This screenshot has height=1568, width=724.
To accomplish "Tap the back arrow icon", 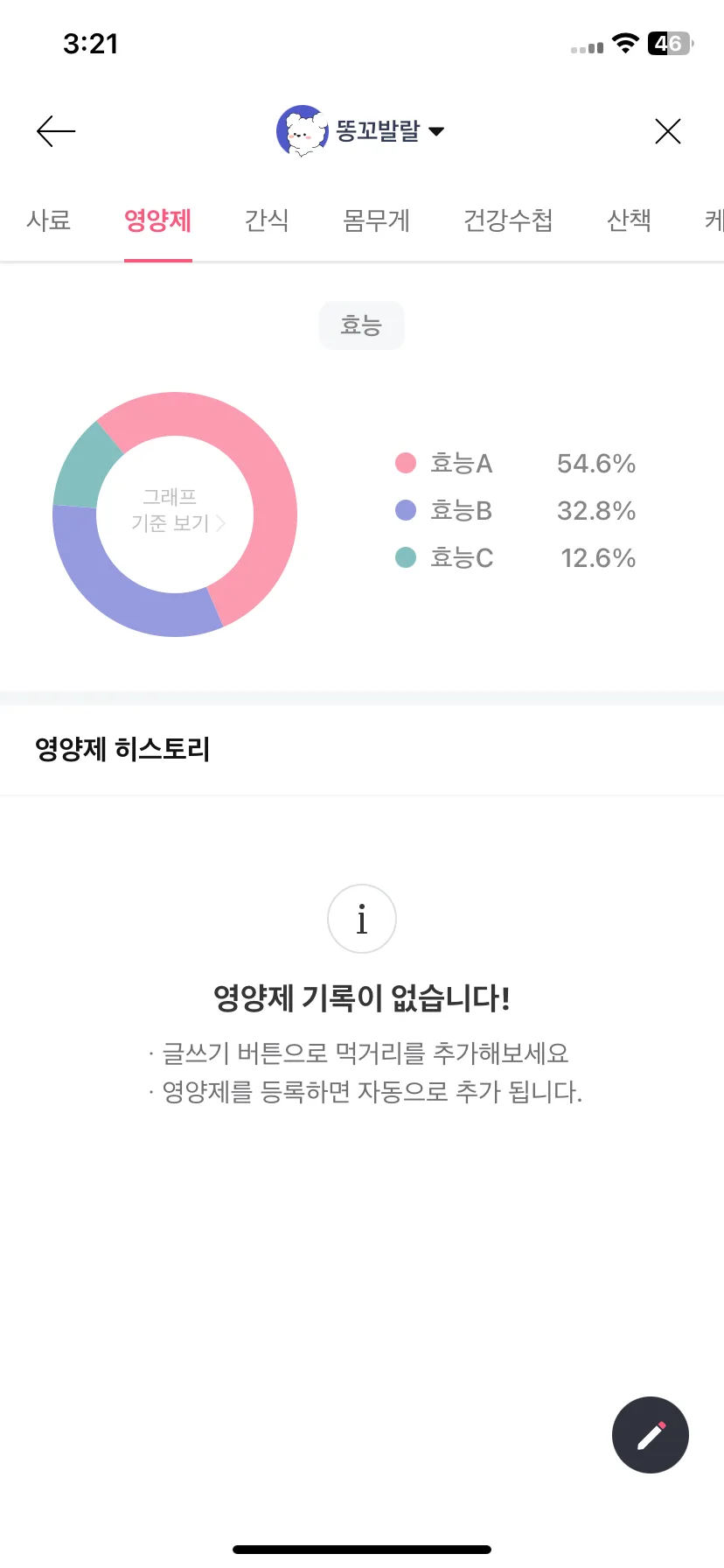I will pyautogui.click(x=56, y=131).
